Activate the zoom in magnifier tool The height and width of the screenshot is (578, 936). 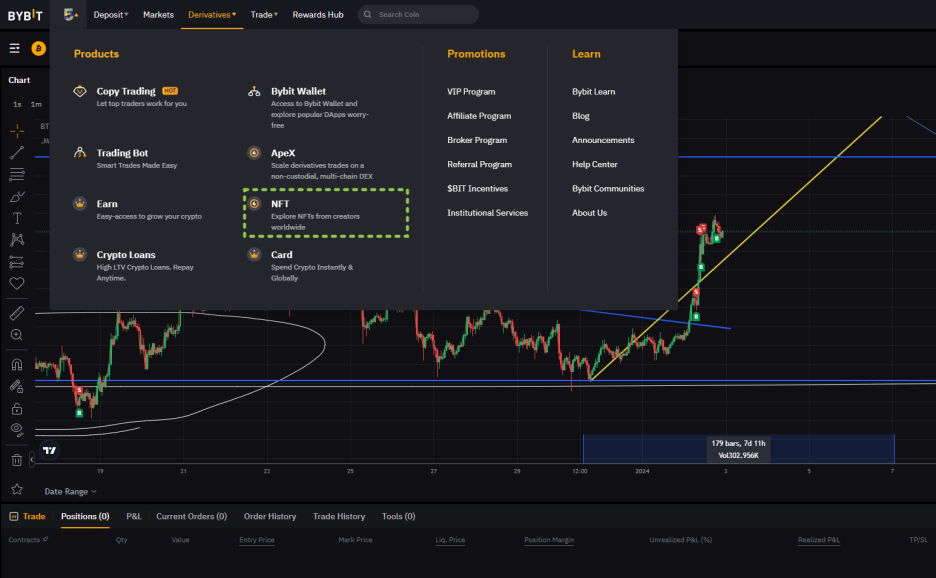[17, 335]
